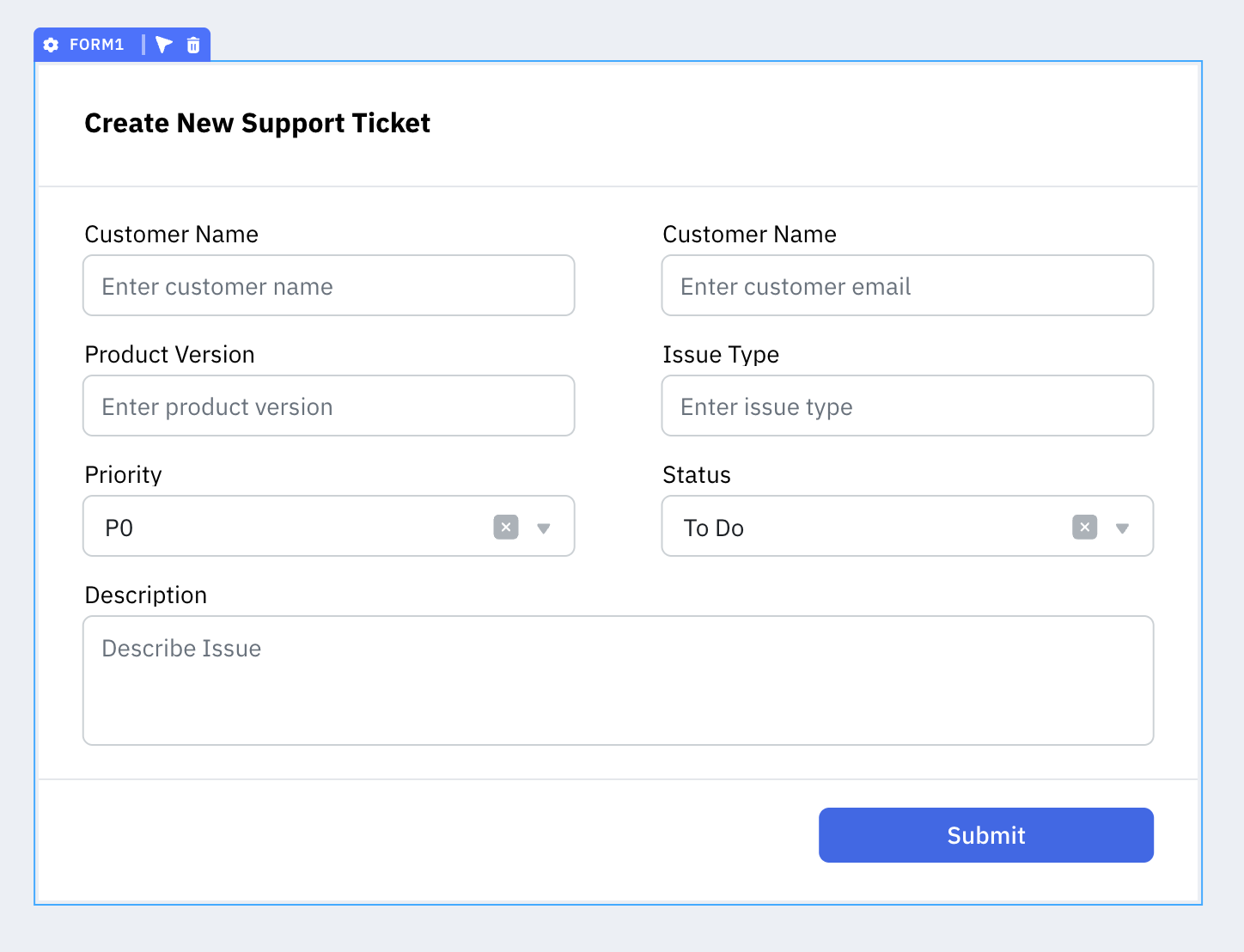Screen dimensions: 1244x952
Task: Clear the To Do Status value with its X icon
Action: (x=1084, y=527)
